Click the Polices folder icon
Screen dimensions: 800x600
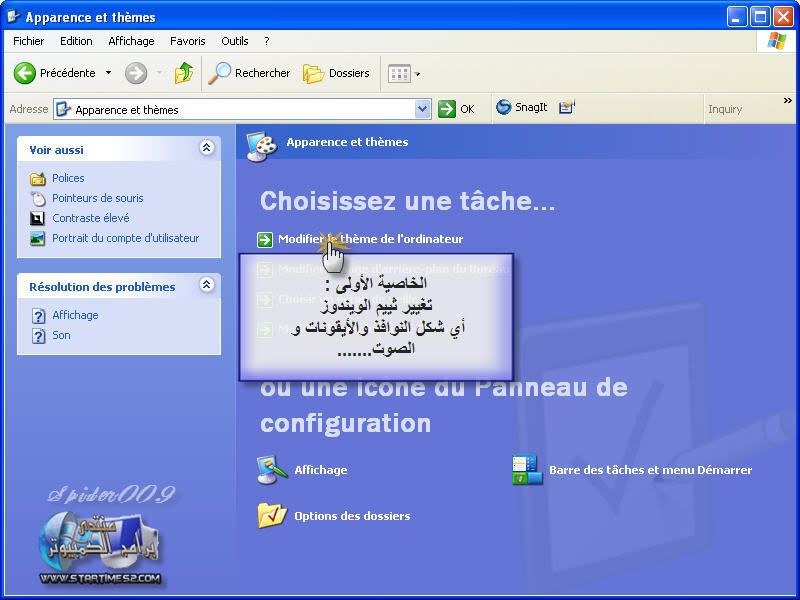pyautogui.click(x=38, y=179)
